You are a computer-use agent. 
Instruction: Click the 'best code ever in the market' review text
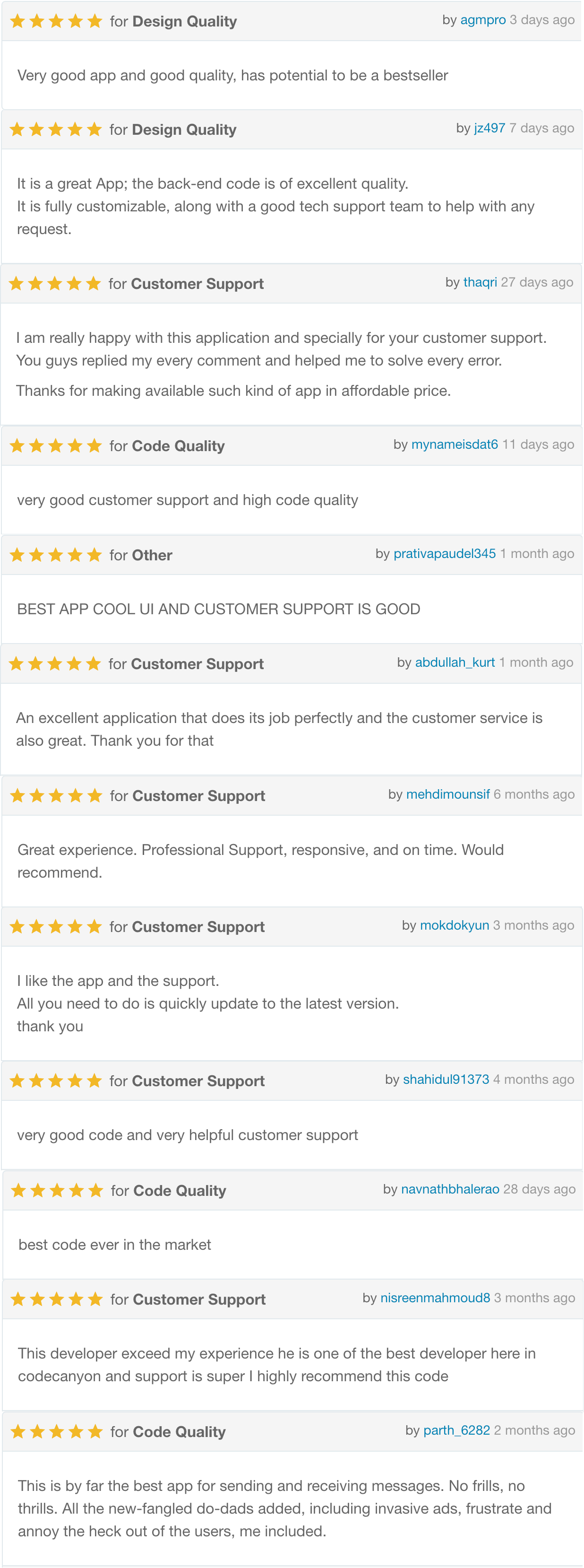115,1245
